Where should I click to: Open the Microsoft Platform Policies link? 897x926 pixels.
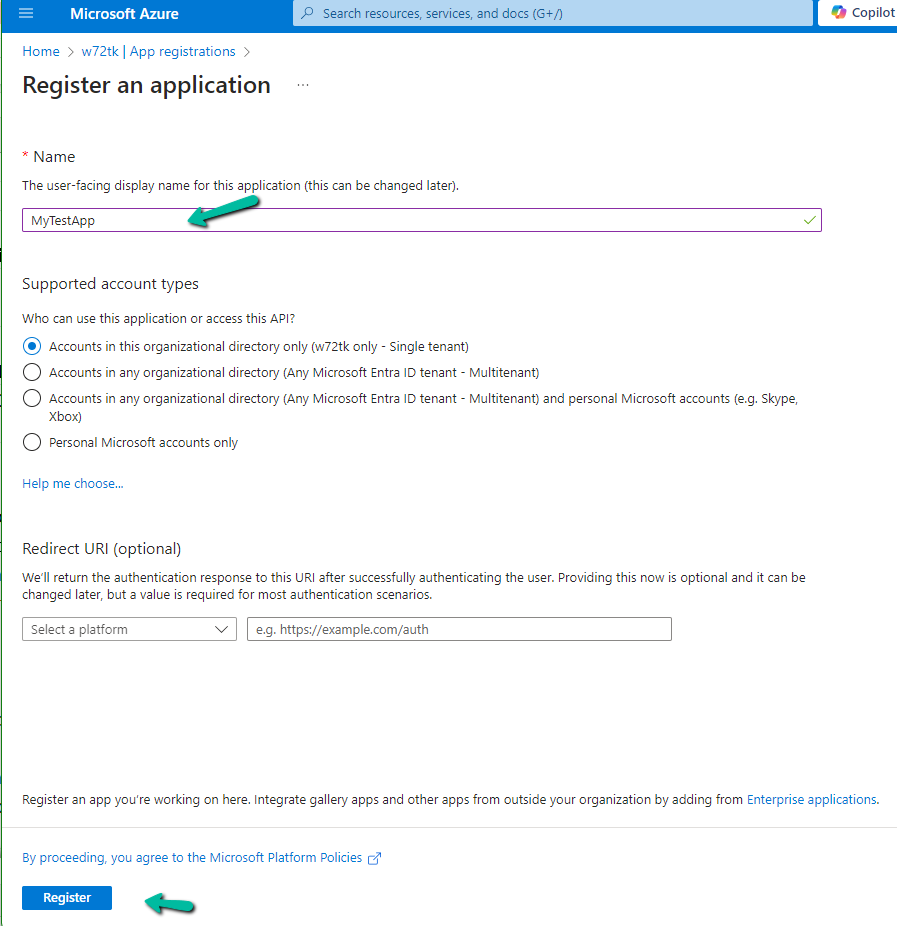pyautogui.click(x=193, y=858)
